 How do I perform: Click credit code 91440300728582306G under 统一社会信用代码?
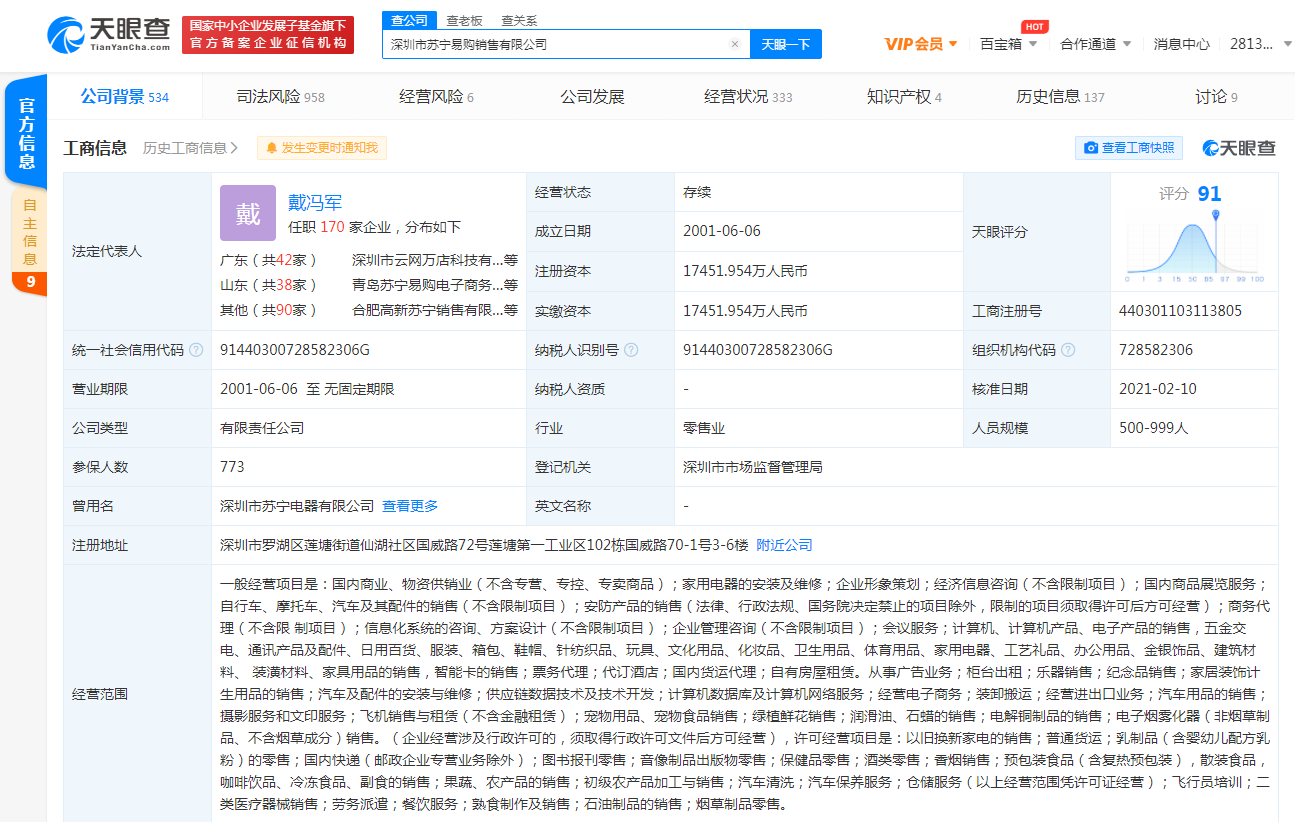click(x=295, y=350)
